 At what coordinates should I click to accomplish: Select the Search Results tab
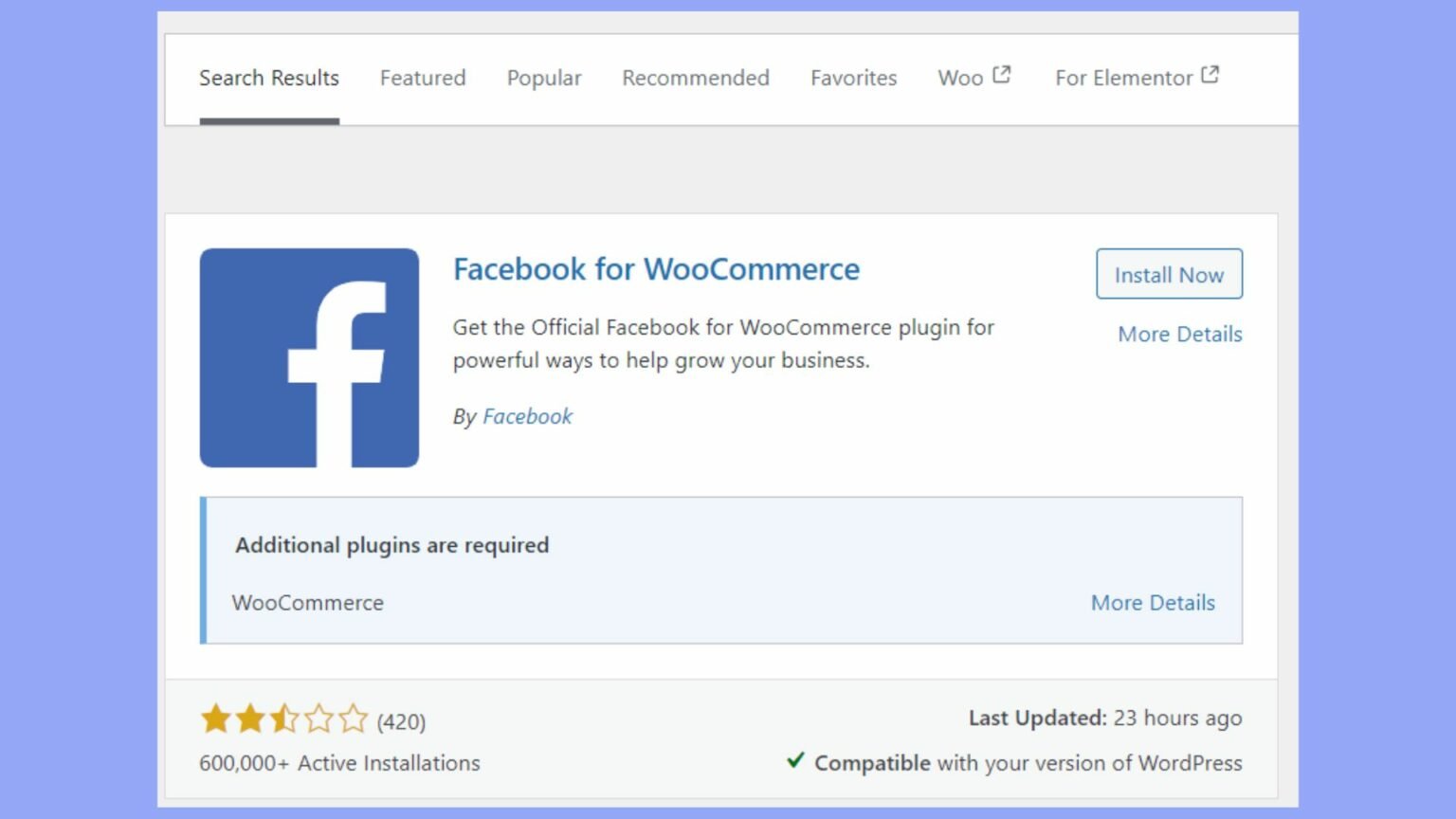click(269, 78)
